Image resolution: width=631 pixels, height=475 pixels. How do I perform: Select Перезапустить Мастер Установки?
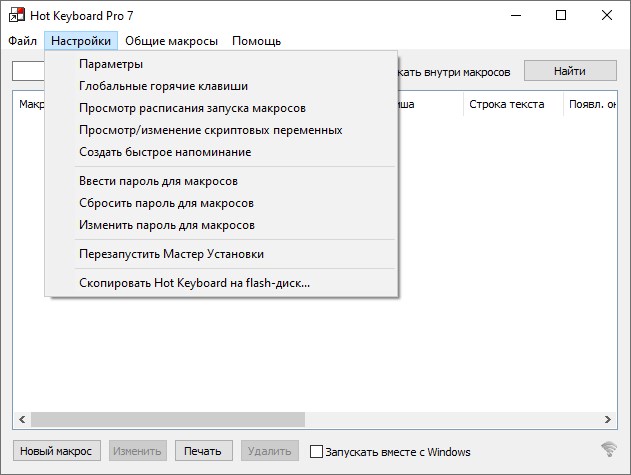171,254
